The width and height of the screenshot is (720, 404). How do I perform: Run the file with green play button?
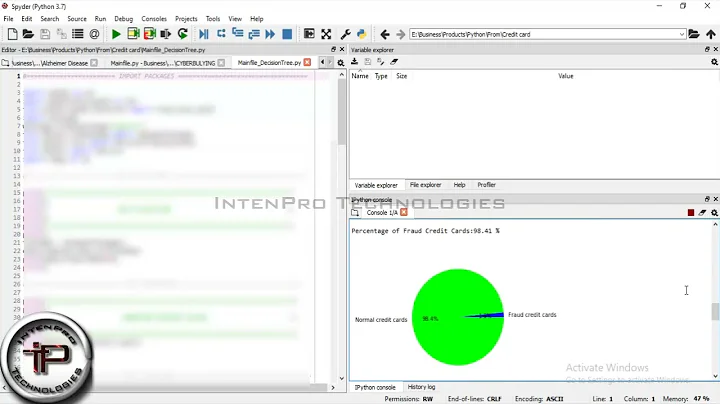click(x=116, y=34)
